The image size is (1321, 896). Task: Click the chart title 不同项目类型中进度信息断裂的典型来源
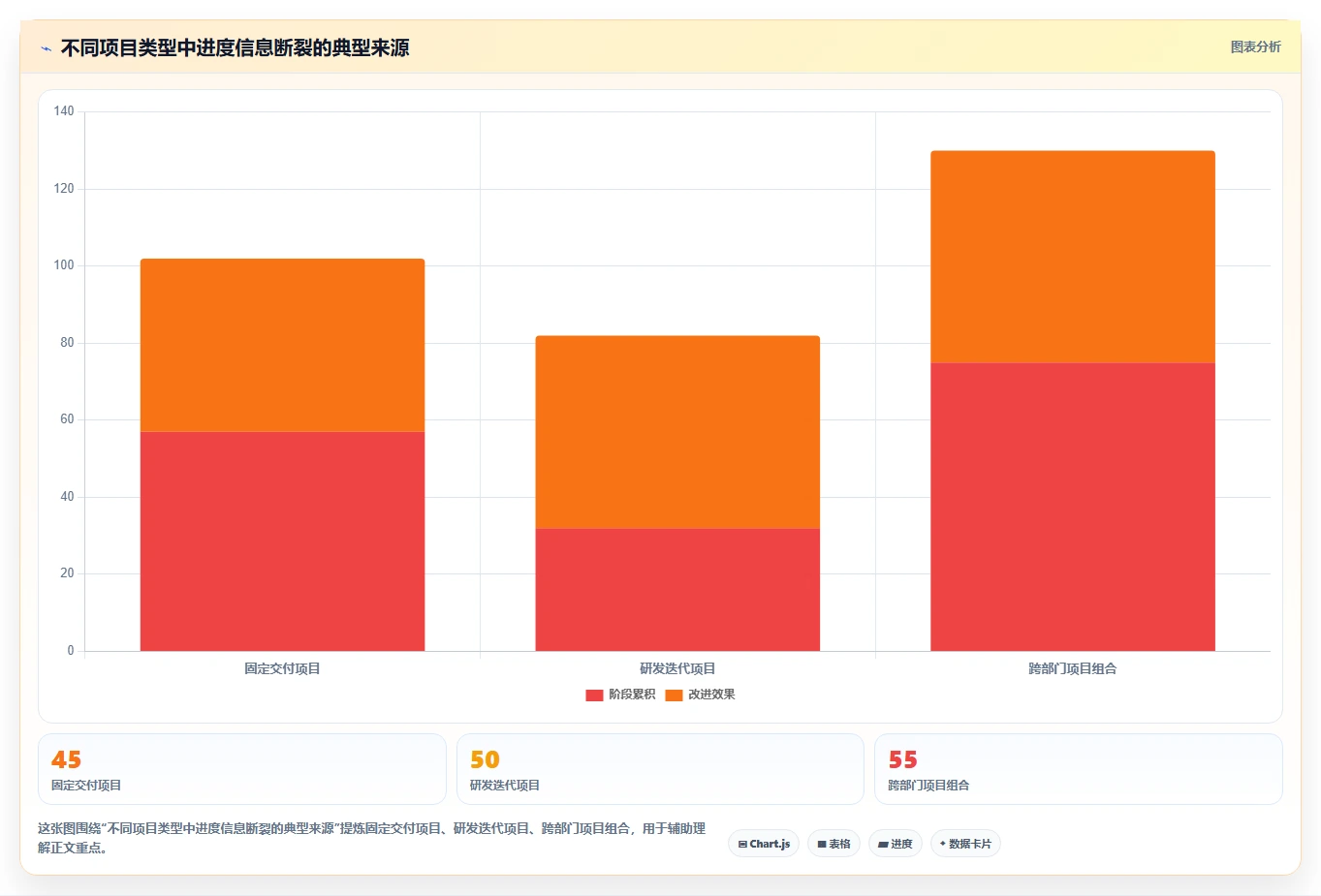click(235, 47)
